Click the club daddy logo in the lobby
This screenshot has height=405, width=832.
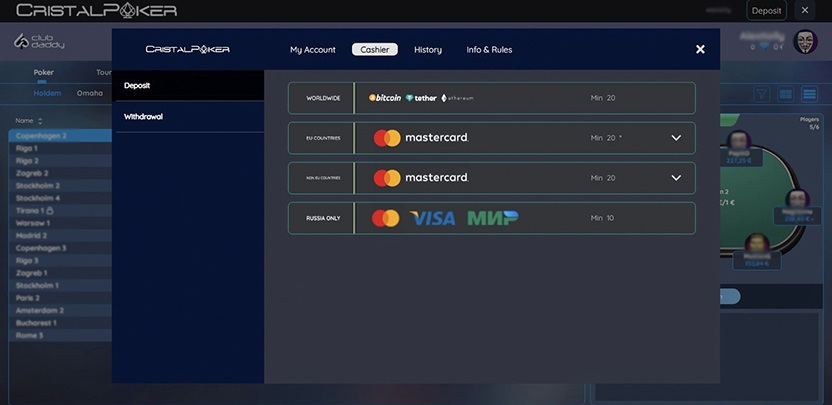point(39,41)
